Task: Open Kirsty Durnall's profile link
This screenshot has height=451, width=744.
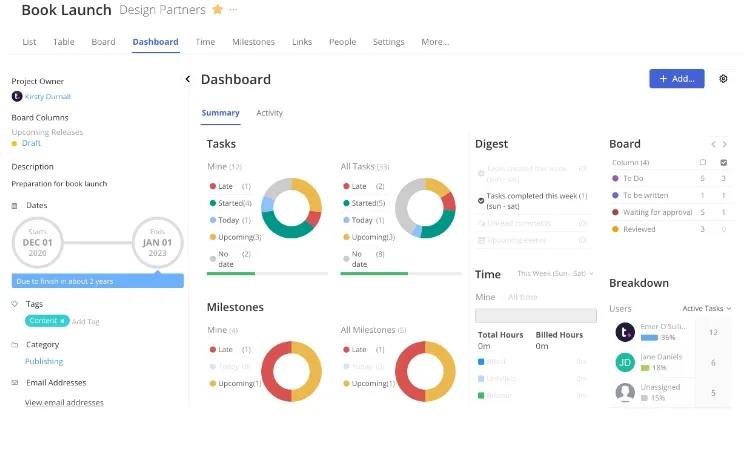Action: tap(47, 97)
